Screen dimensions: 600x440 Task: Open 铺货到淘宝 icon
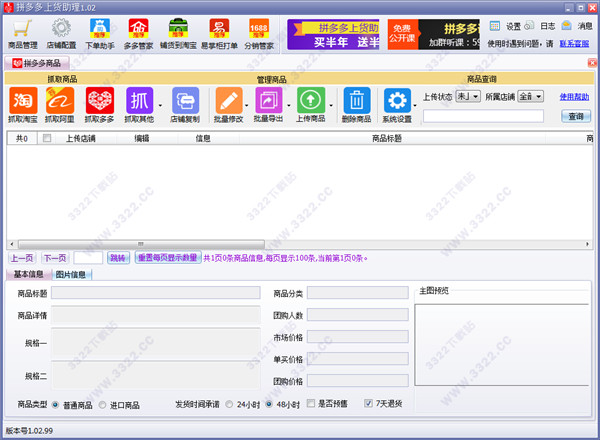(178, 34)
